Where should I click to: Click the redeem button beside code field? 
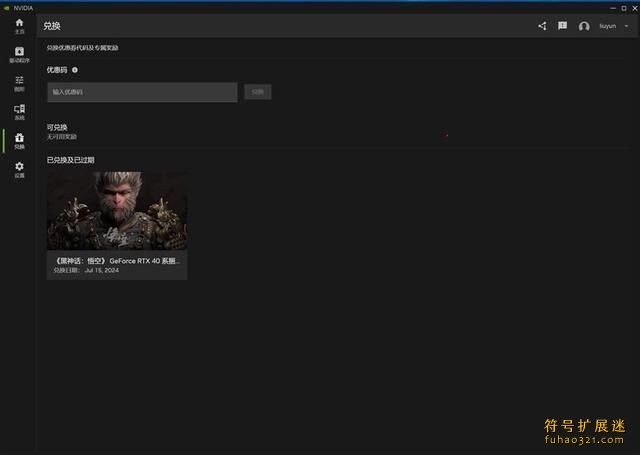coord(258,92)
